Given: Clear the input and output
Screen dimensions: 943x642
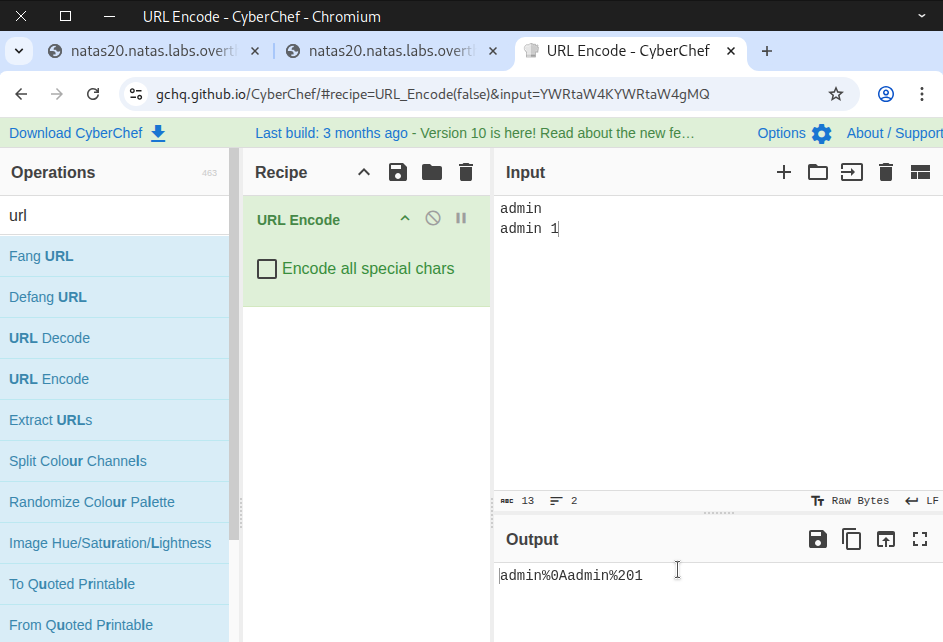Looking at the screenshot, I should [x=885, y=172].
